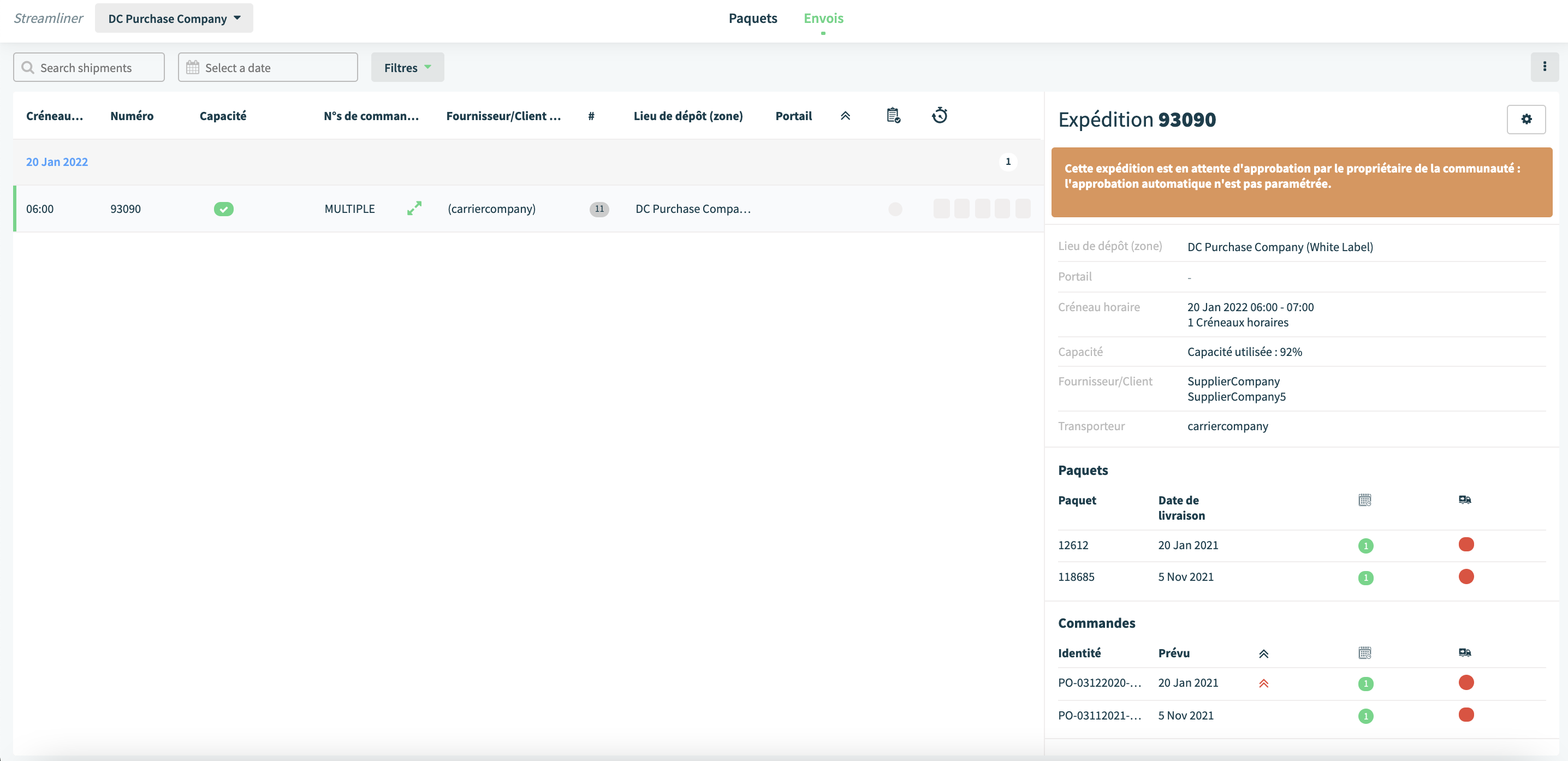
Task: Click the search magnifier icon
Action: click(x=27, y=68)
